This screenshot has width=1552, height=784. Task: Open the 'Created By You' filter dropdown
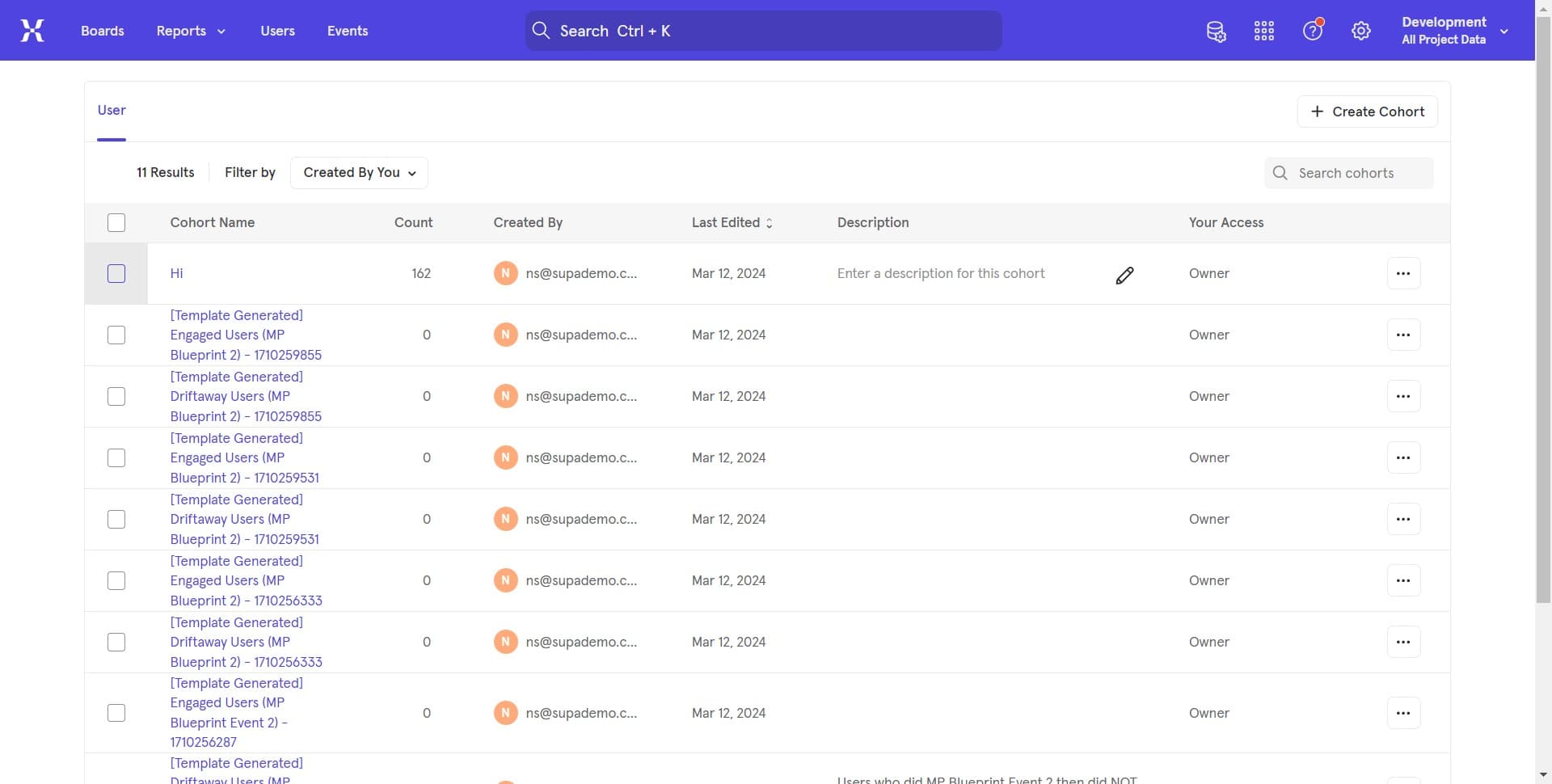pos(359,172)
